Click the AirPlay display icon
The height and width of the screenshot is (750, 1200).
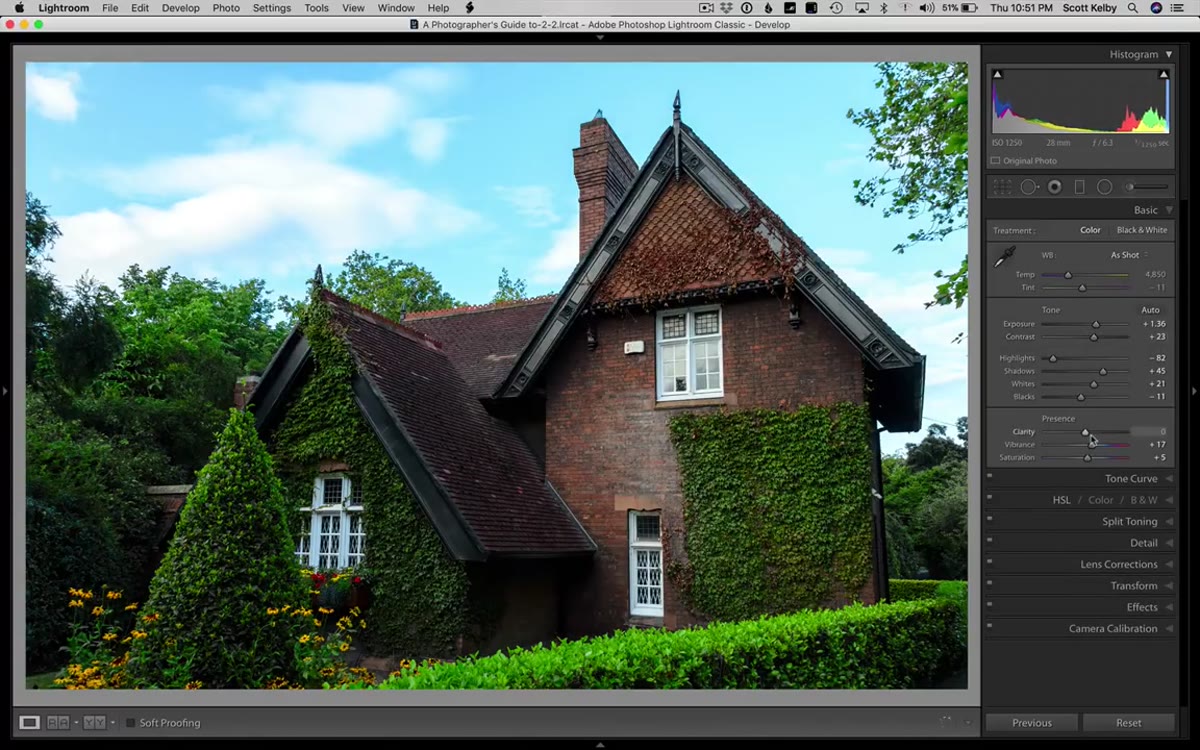(860, 8)
